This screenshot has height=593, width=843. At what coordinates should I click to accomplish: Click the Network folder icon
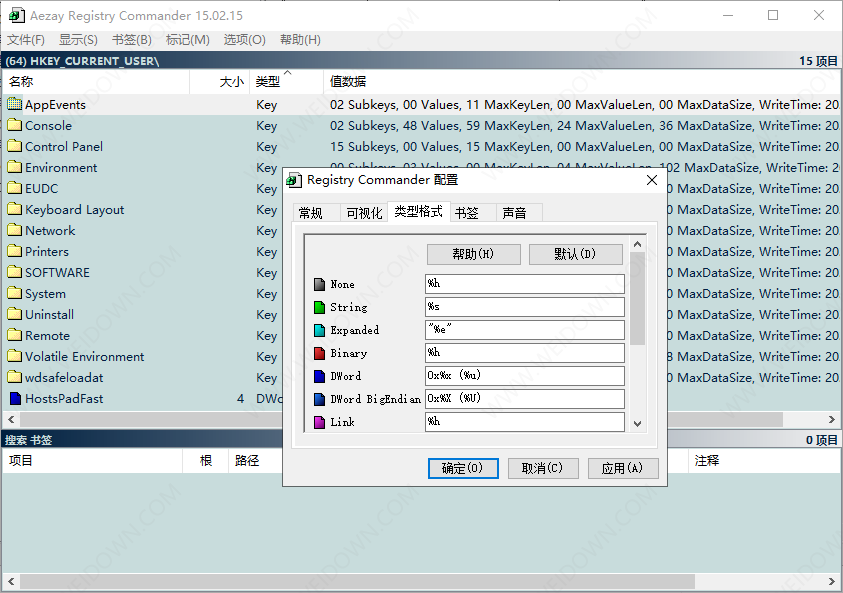click(15, 230)
